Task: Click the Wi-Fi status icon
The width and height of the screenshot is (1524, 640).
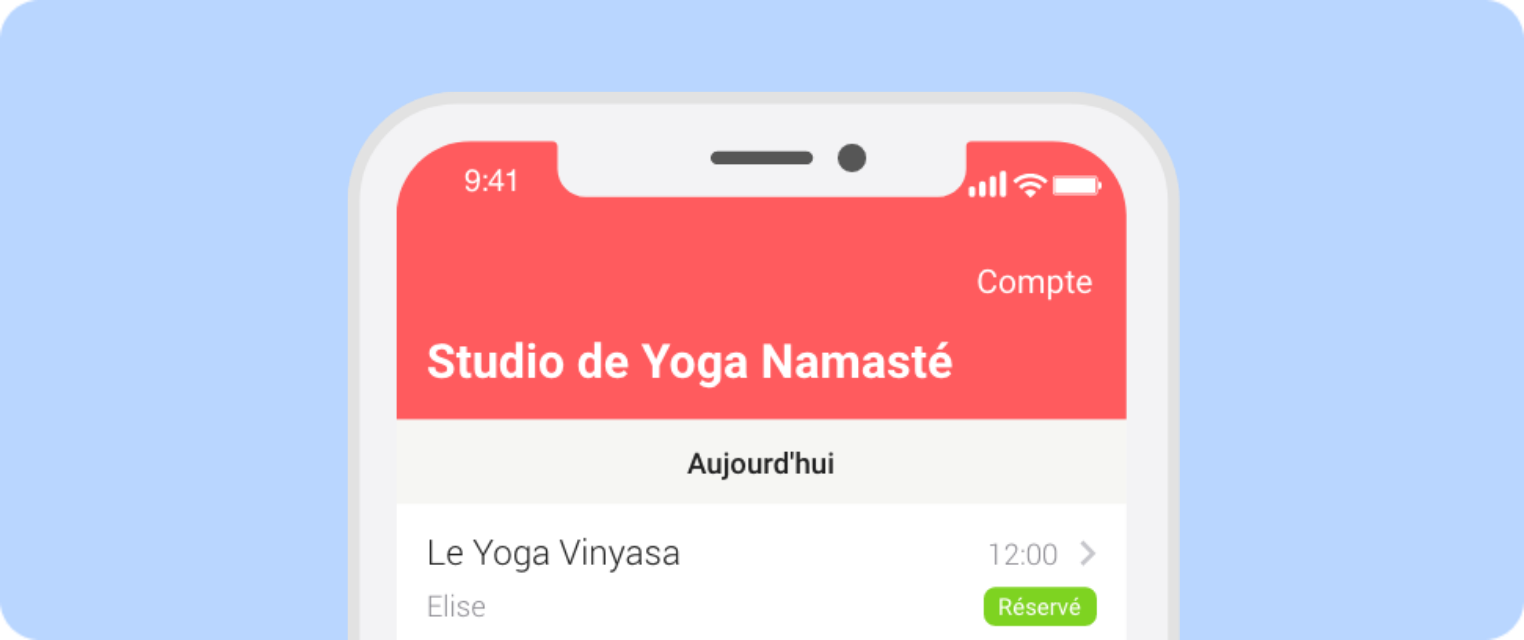Action: click(x=1029, y=184)
